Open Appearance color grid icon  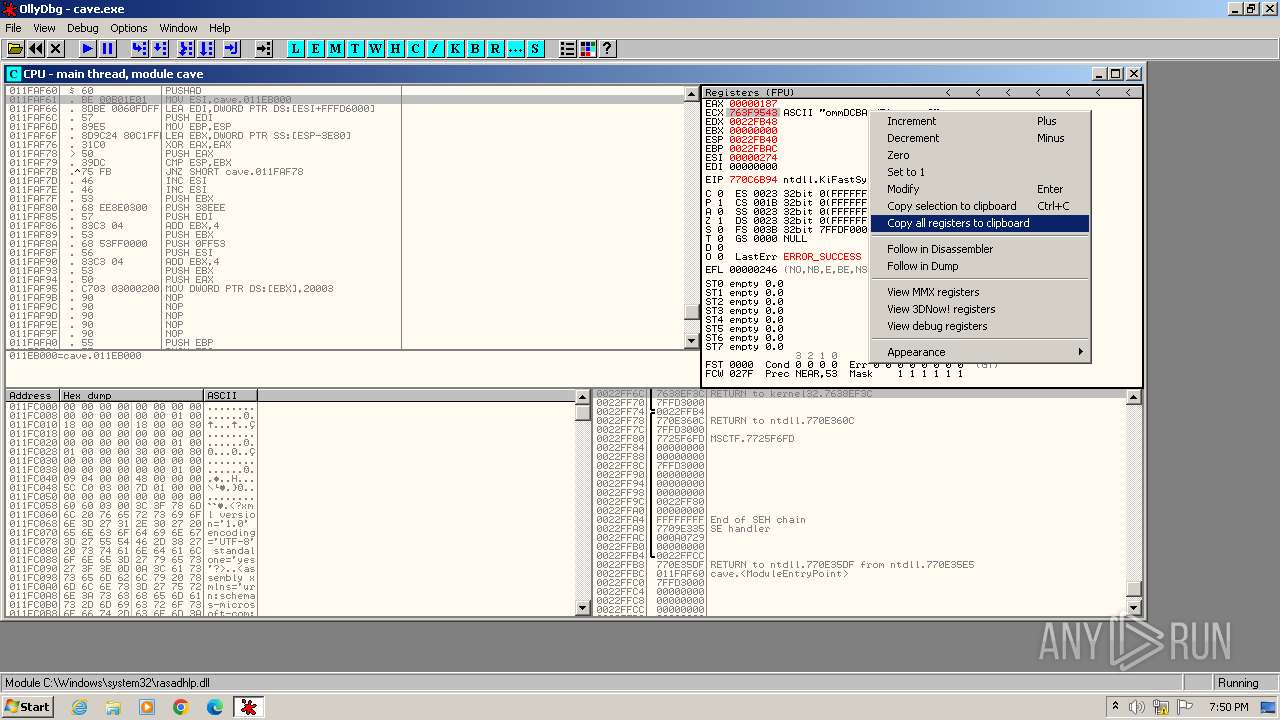[x=588, y=48]
